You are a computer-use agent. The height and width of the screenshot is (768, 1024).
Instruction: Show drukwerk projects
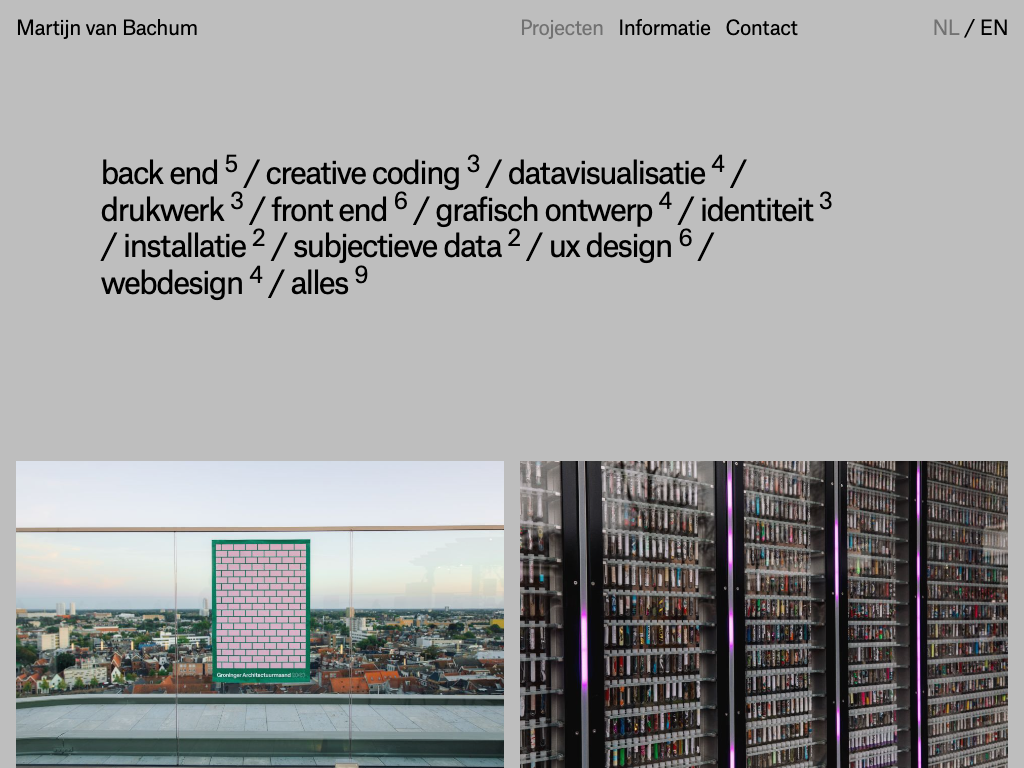click(x=162, y=211)
